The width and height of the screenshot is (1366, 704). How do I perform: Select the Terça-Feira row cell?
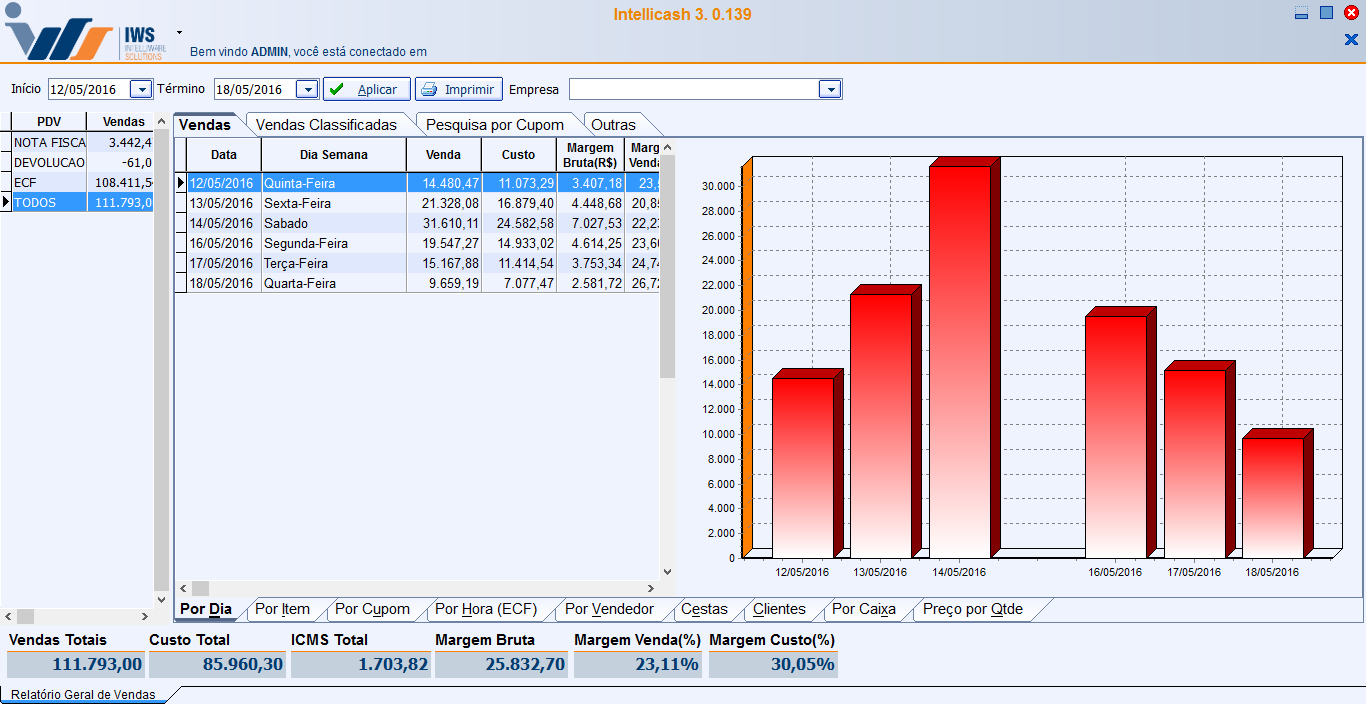(334, 263)
